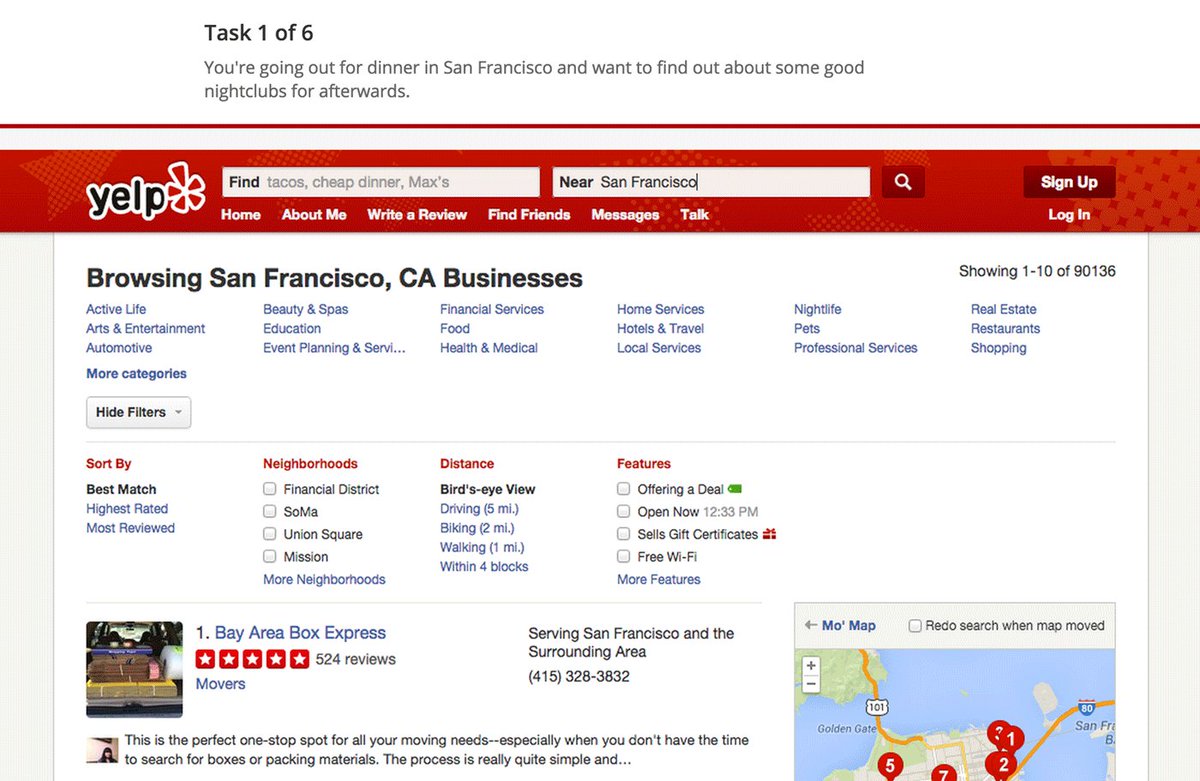Viewport: 1200px width, 781px height.
Task: Click the magnifying glass search button
Action: 903,182
